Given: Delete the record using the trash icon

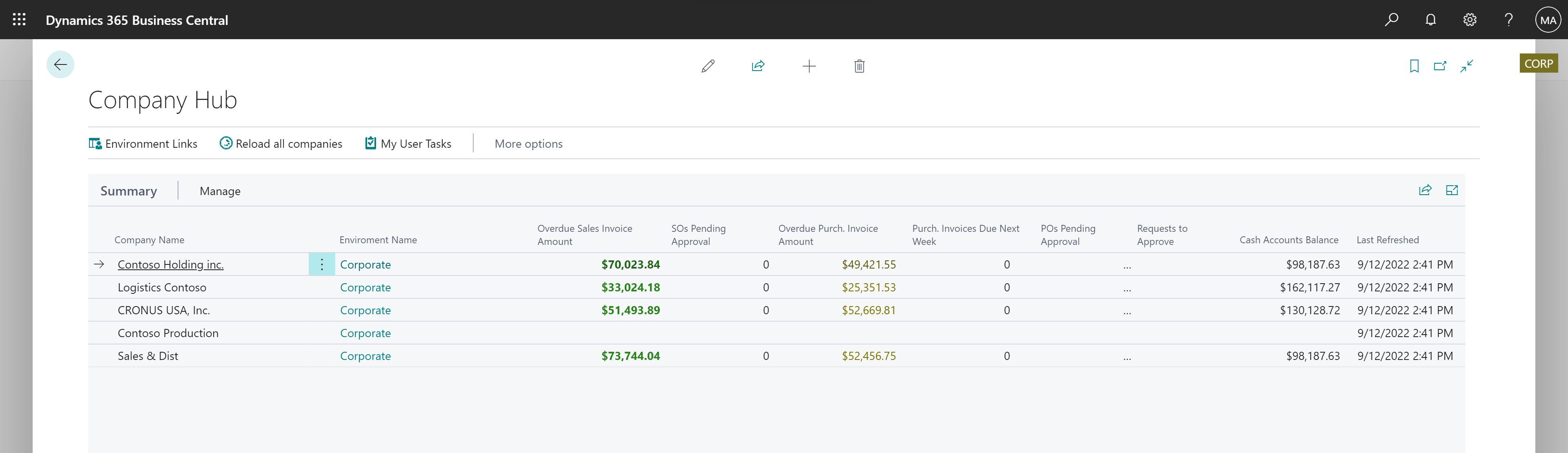Looking at the screenshot, I should click(860, 66).
